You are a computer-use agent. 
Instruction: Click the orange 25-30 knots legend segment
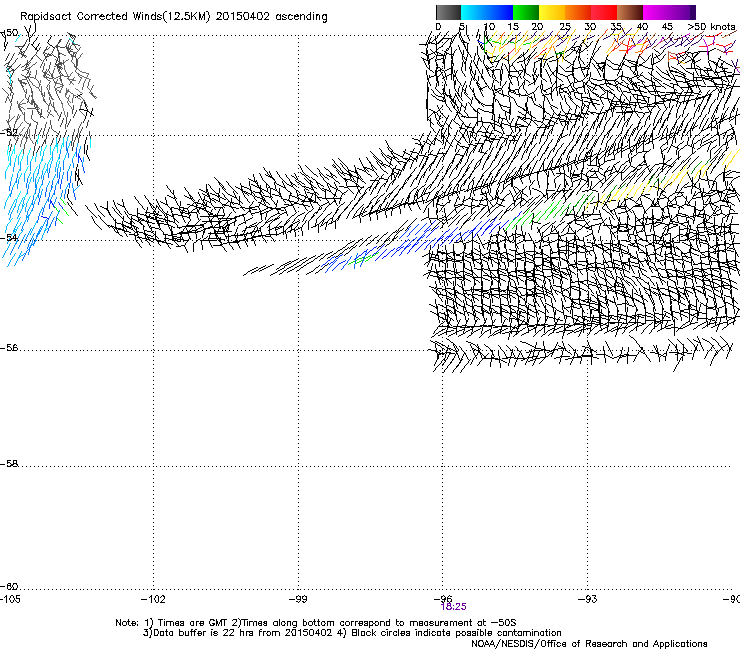(x=578, y=12)
